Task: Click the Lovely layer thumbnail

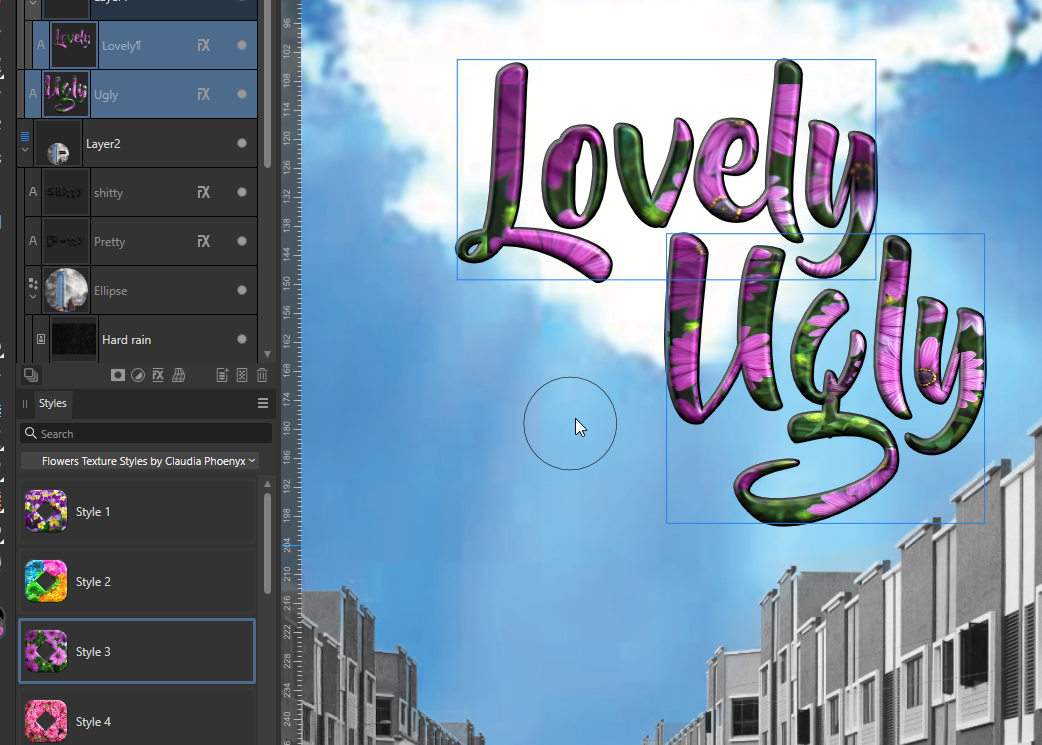Action: point(74,45)
